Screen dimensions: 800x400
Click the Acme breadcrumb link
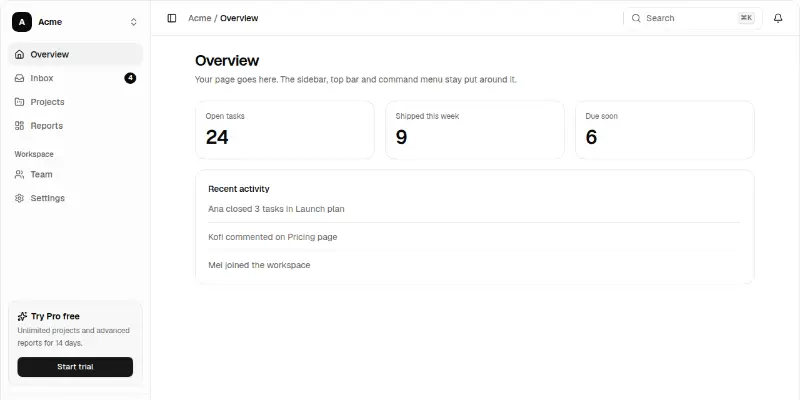(199, 18)
